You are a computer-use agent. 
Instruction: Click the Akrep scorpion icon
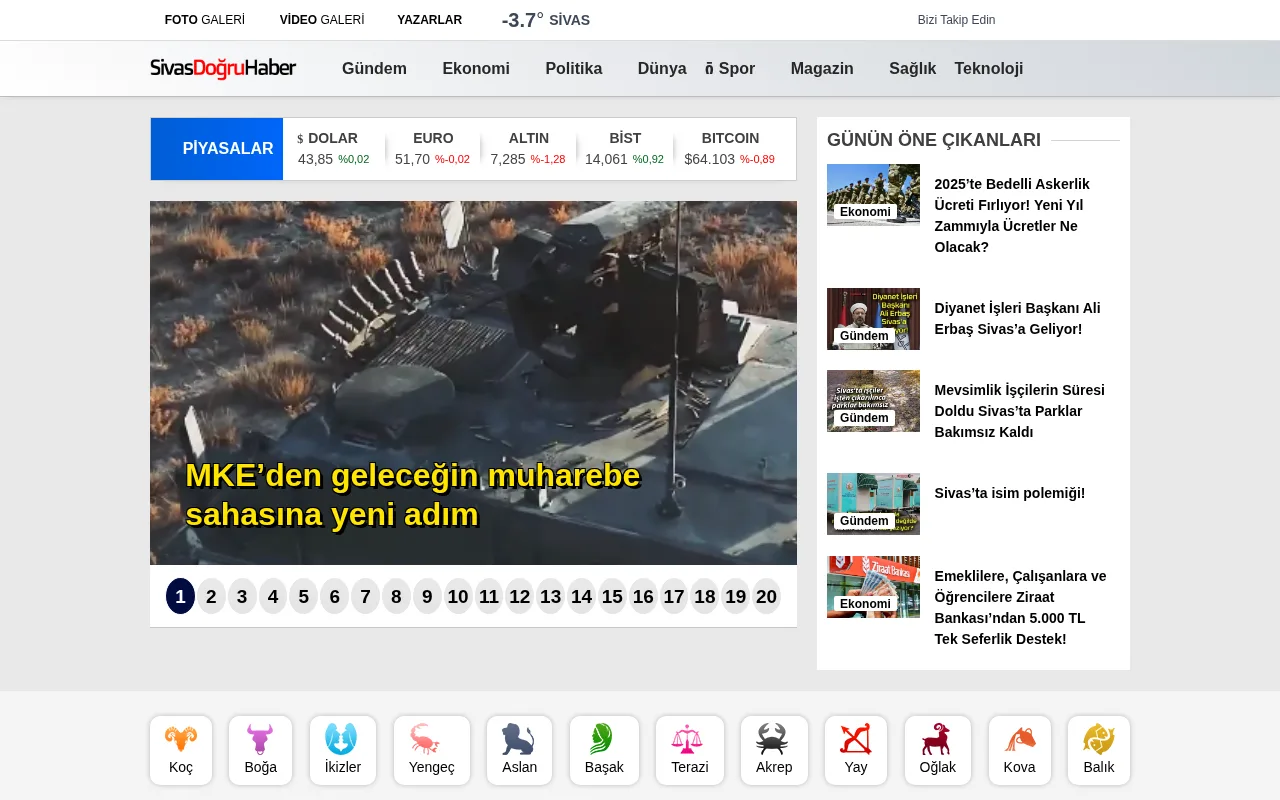(774, 742)
